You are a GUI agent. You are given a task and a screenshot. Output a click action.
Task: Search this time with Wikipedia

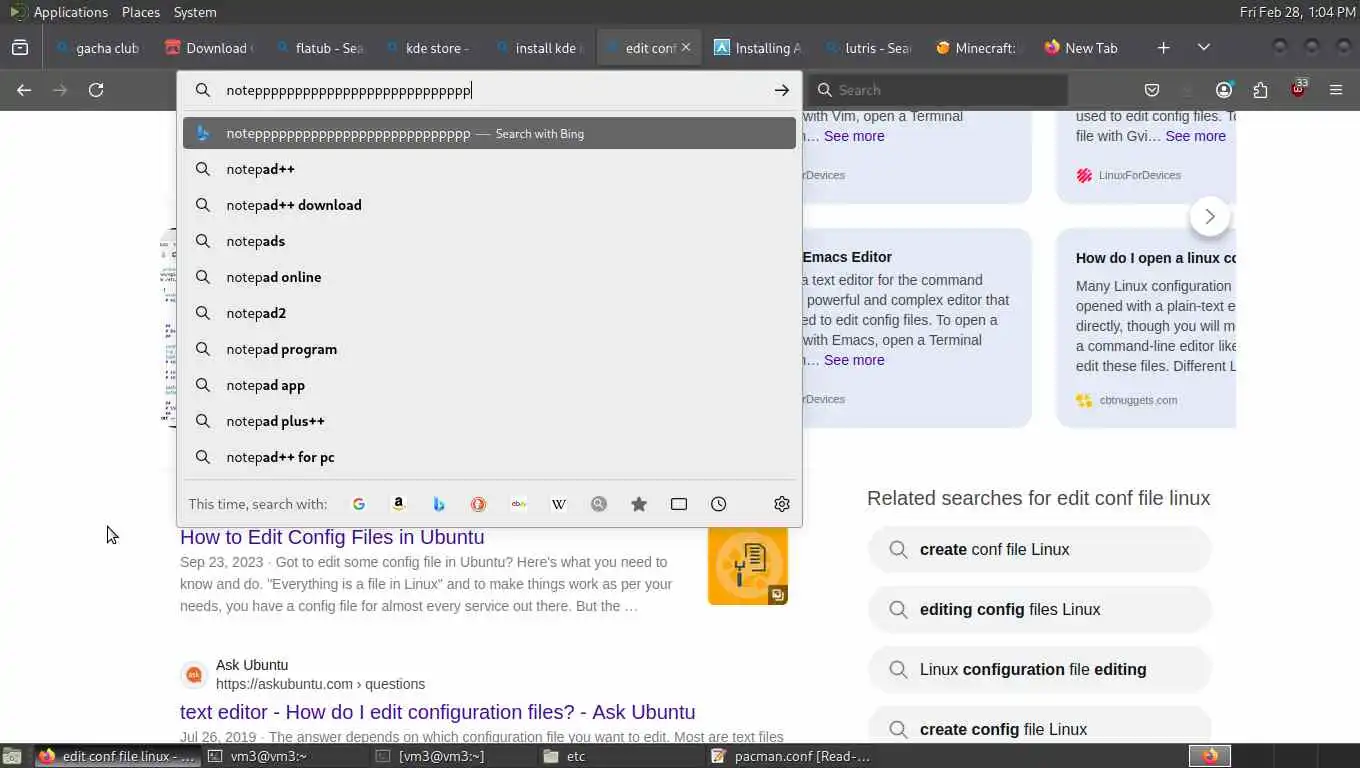[559, 504]
